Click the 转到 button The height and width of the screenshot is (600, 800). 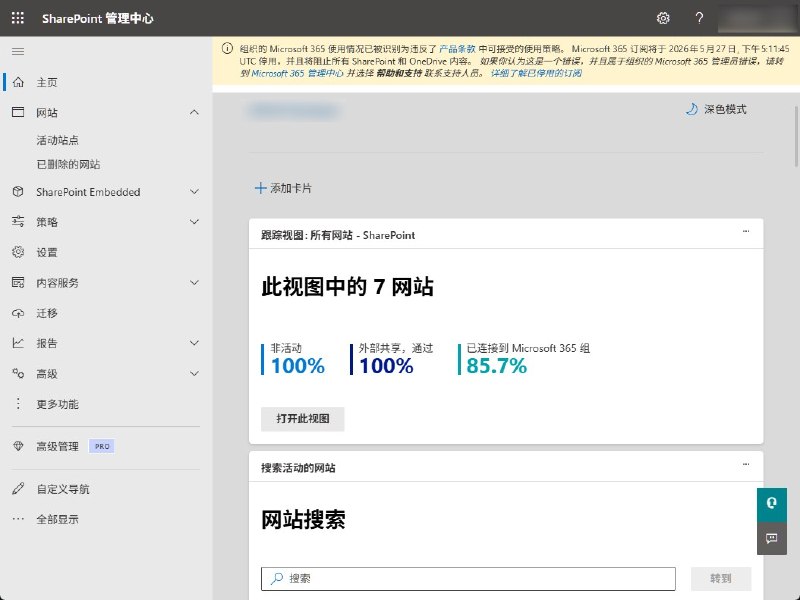[x=721, y=579]
